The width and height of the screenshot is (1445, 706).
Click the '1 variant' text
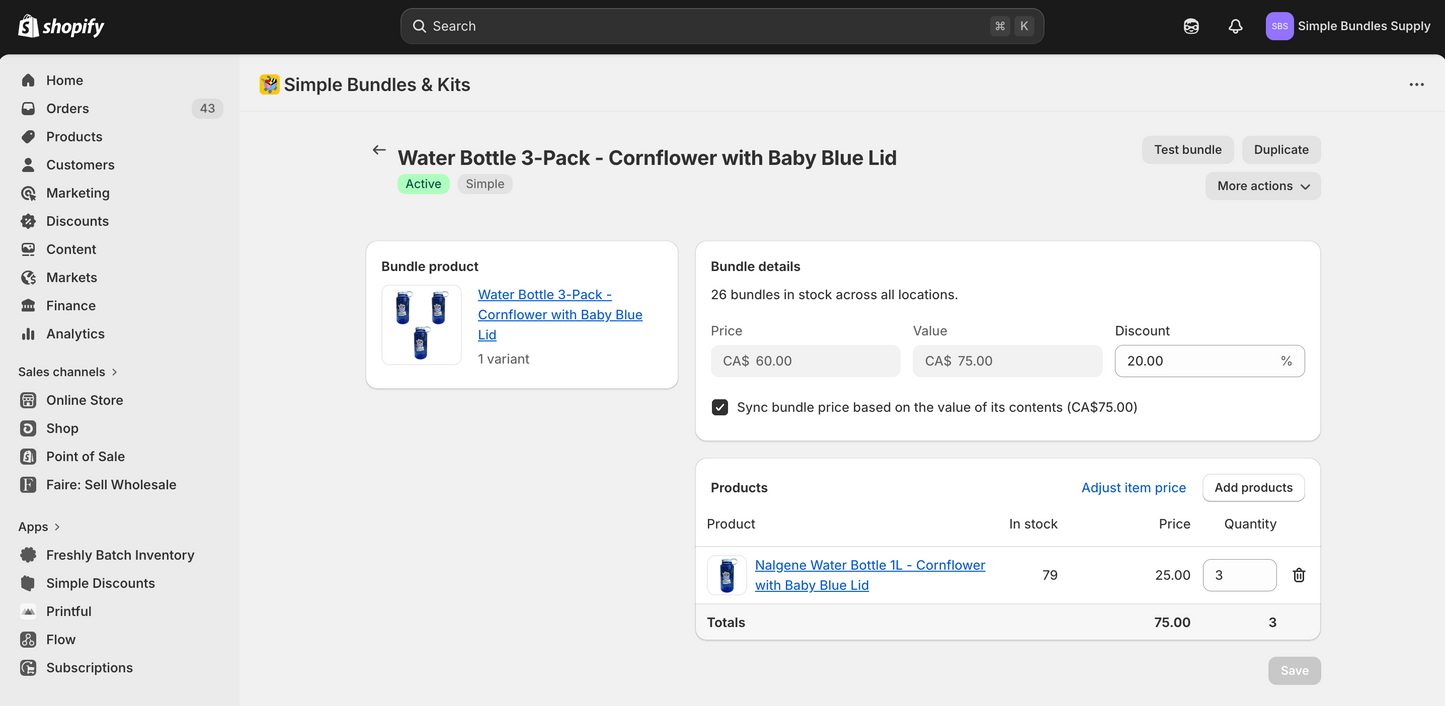pos(504,359)
